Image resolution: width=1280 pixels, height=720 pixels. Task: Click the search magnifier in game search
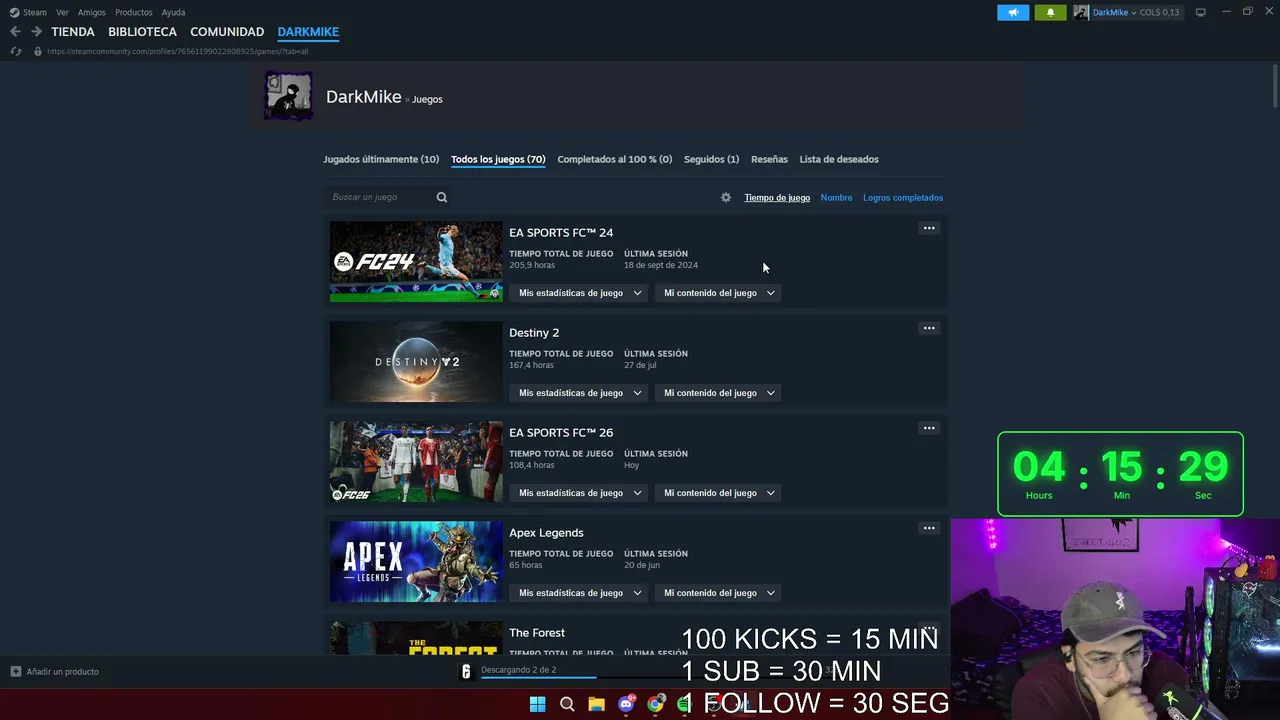point(442,197)
